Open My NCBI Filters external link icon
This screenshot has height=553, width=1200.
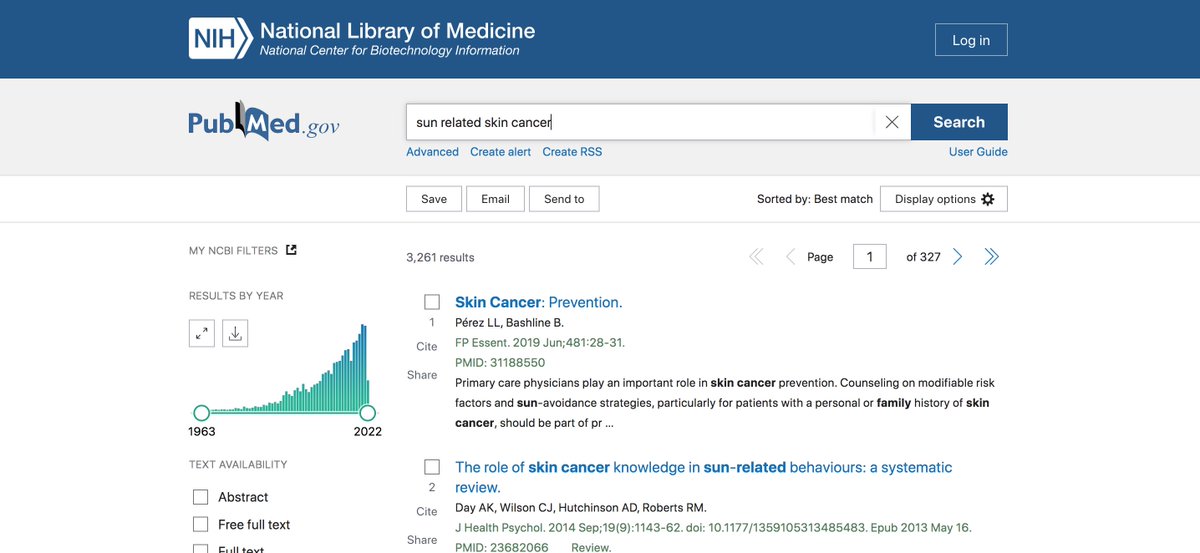pyautogui.click(x=291, y=250)
